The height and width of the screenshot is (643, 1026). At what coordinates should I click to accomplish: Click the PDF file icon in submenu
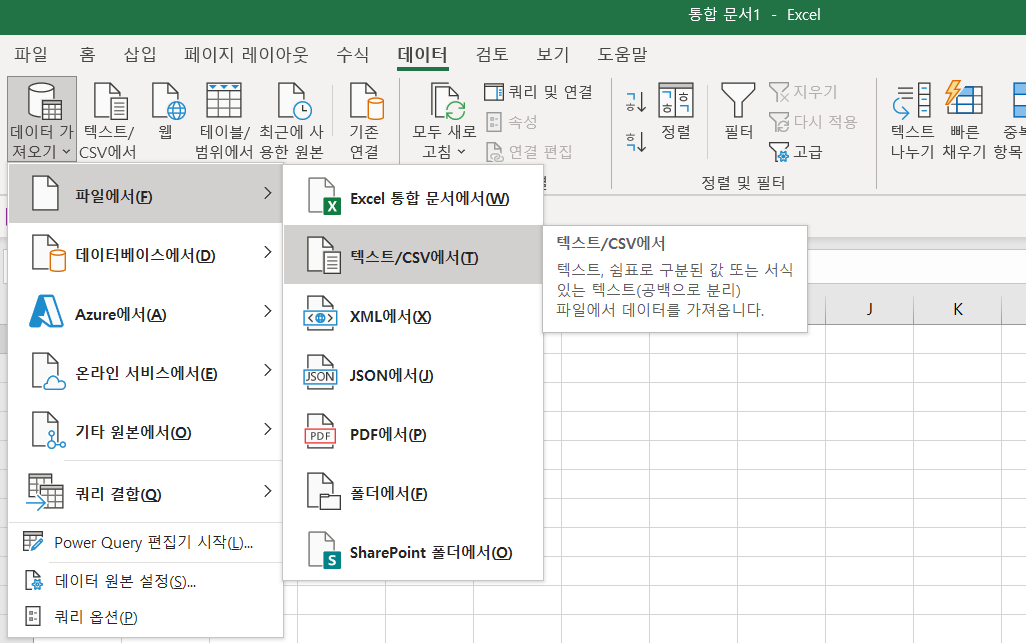coord(321,432)
